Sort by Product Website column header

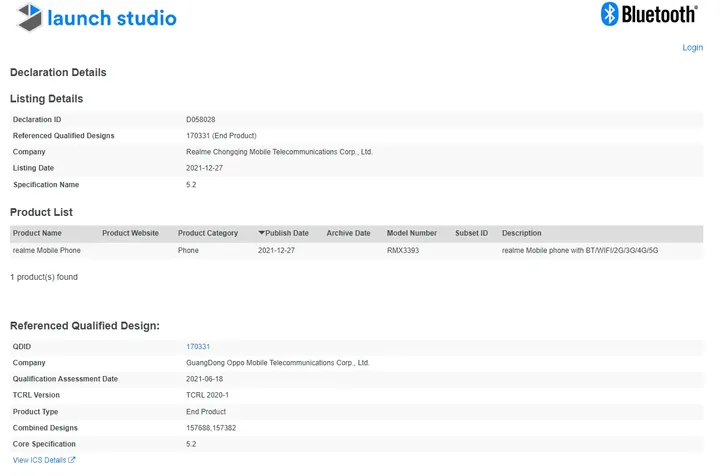tap(130, 233)
